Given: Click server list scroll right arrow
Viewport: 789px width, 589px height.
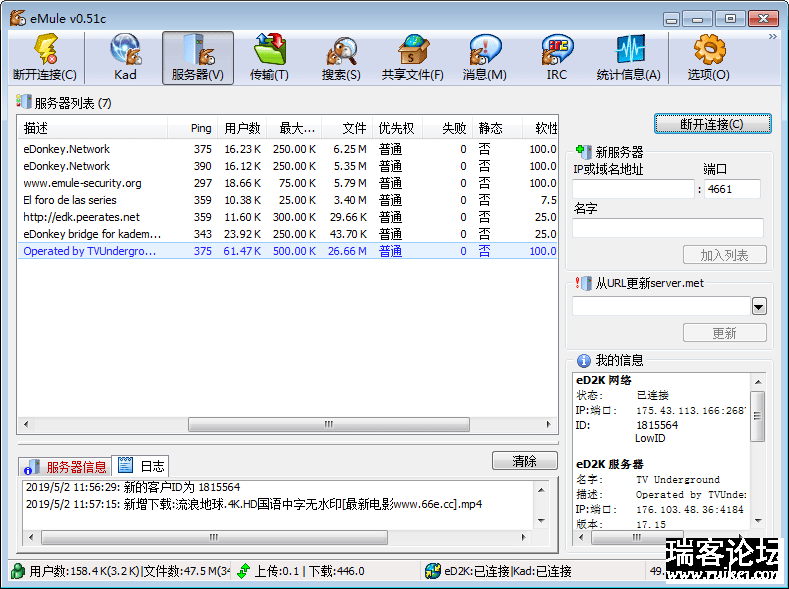Looking at the screenshot, I should pos(548,425).
